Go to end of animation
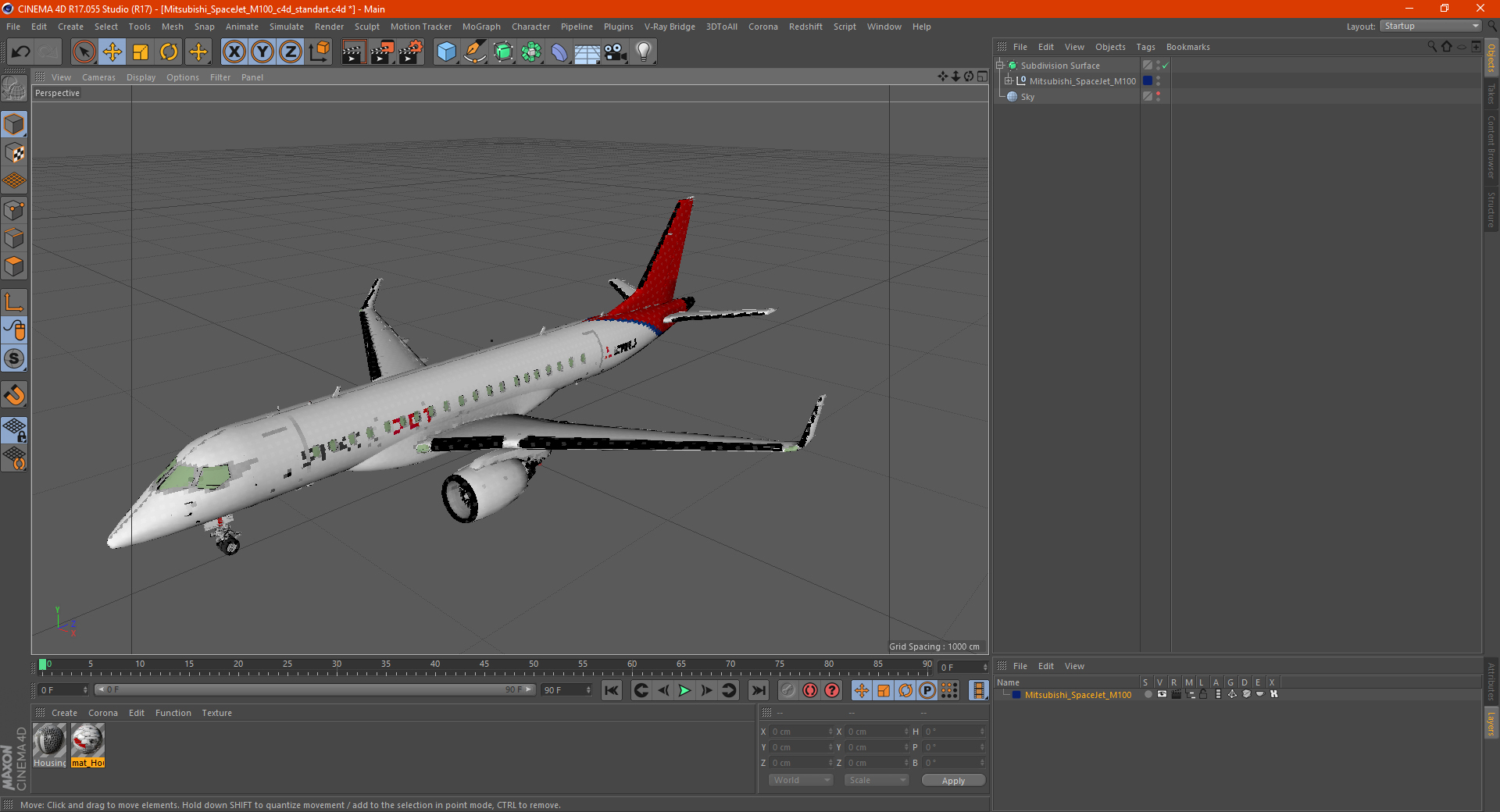Screen dimensions: 1500x812 pyautogui.click(x=758, y=690)
